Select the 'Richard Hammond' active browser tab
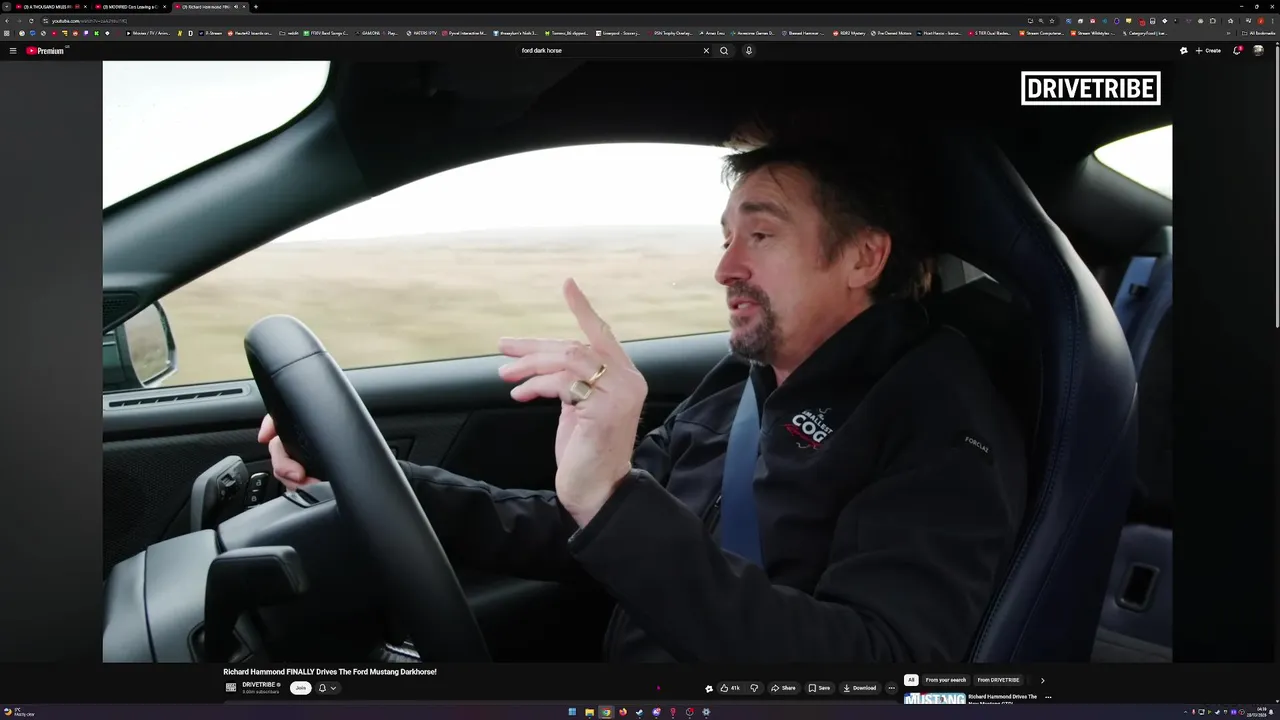The width and height of the screenshot is (1280, 720). [x=210, y=6]
